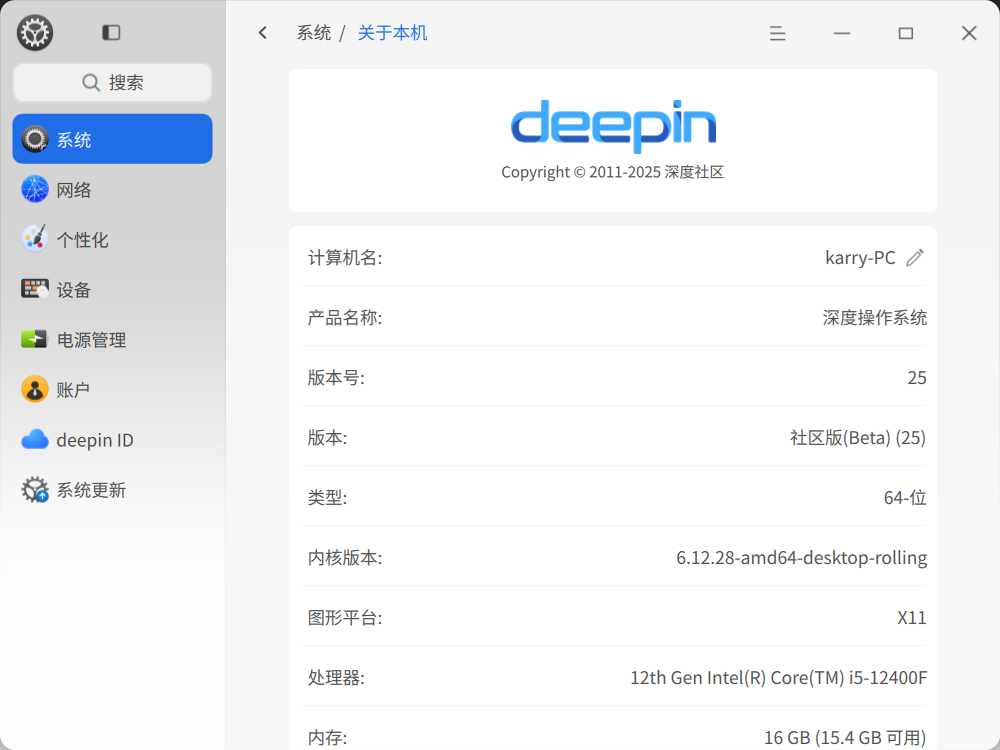Click the magnifier icon in the search box
1000x750 pixels.
point(91,82)
